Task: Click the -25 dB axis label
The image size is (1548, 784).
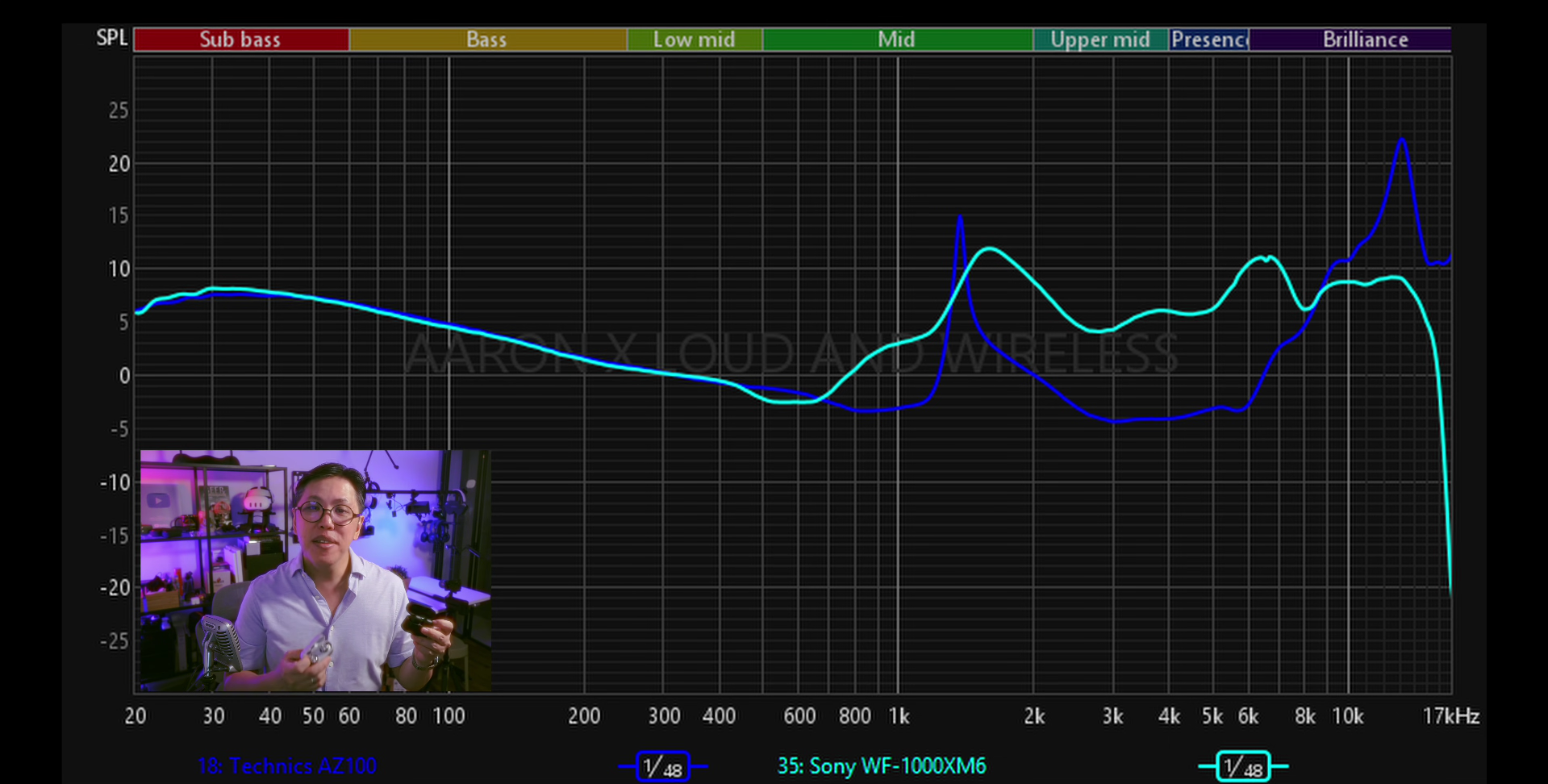Action: 115,641
